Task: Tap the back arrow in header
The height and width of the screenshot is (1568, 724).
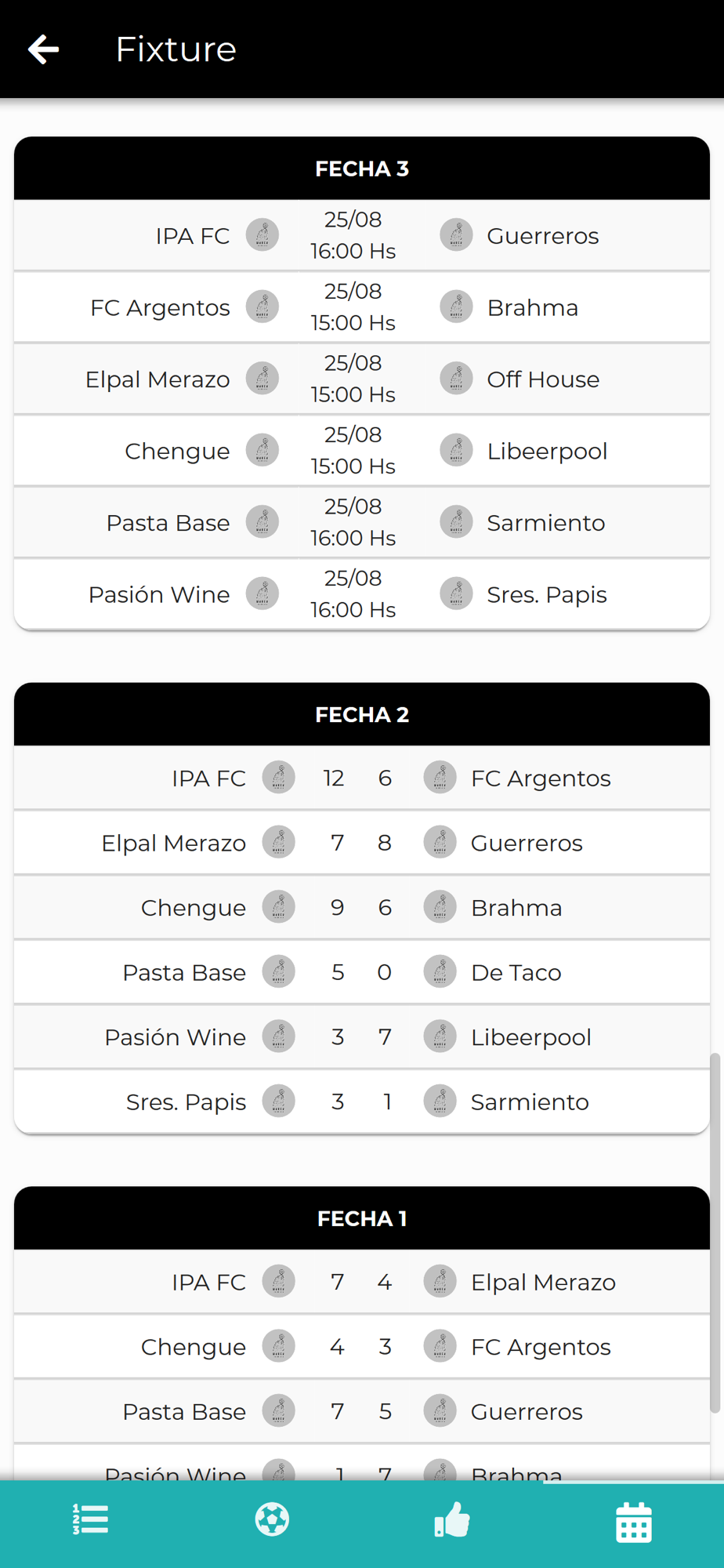Action: 44,49
